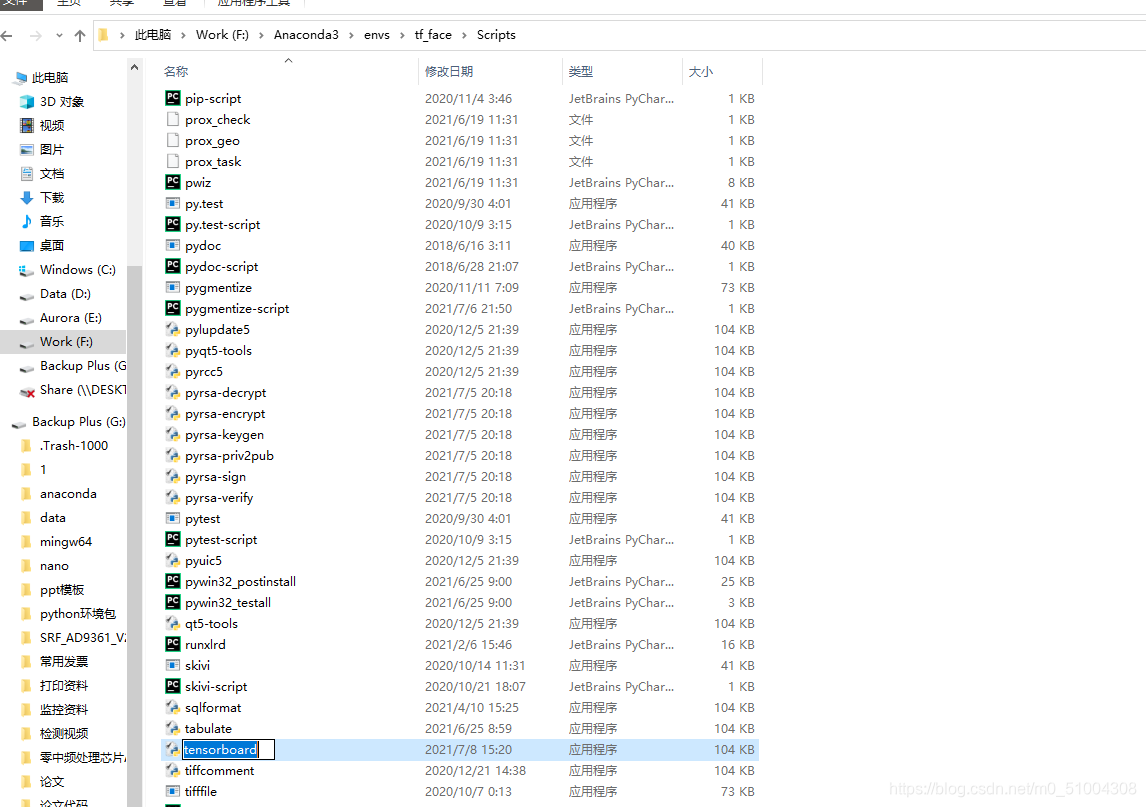Select the prox_check blank file icon
The image size is (1146, 807).
[x=172, y=119]
